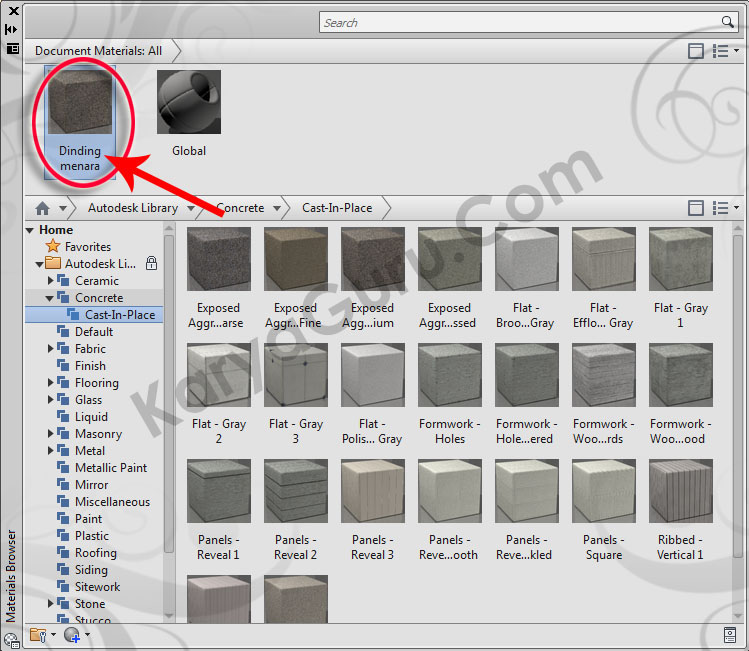
Task: Select the Cast-In-Place breadcrumb item
Action: coord(337,208)
